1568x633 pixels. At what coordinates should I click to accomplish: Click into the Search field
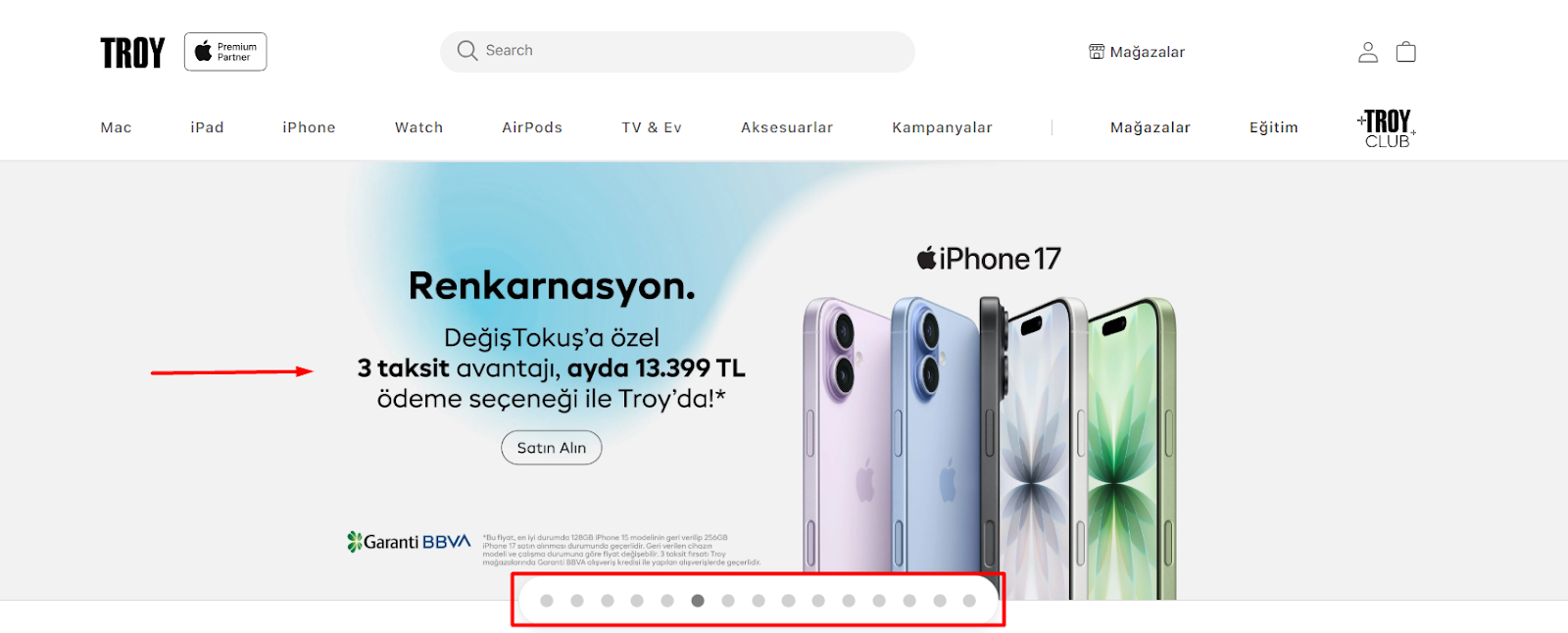[677, 51]
